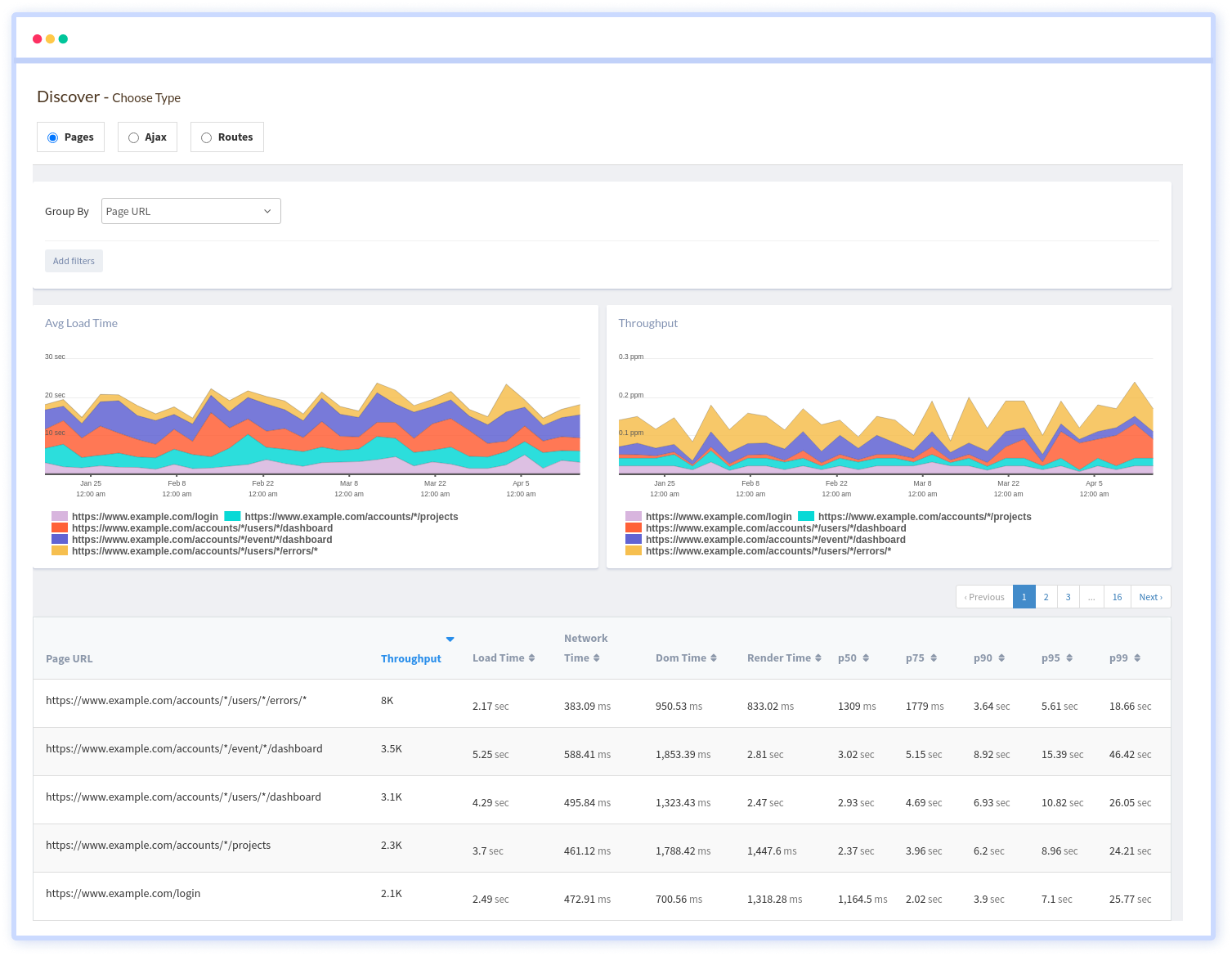The width and height of the screenshot is (1232, 956).
Task: Click sort icon next to Dom Time
Action: click(x=713, y=658)
